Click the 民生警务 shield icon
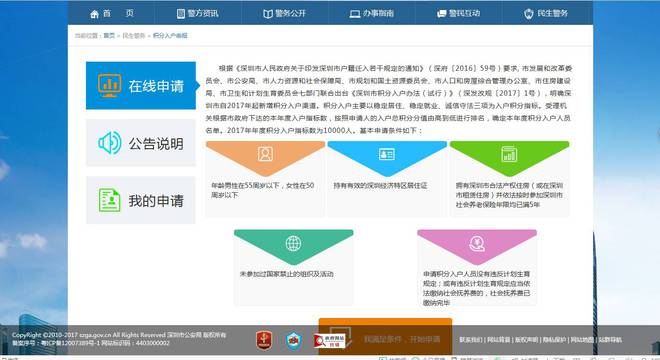 [x=529, y=14]
